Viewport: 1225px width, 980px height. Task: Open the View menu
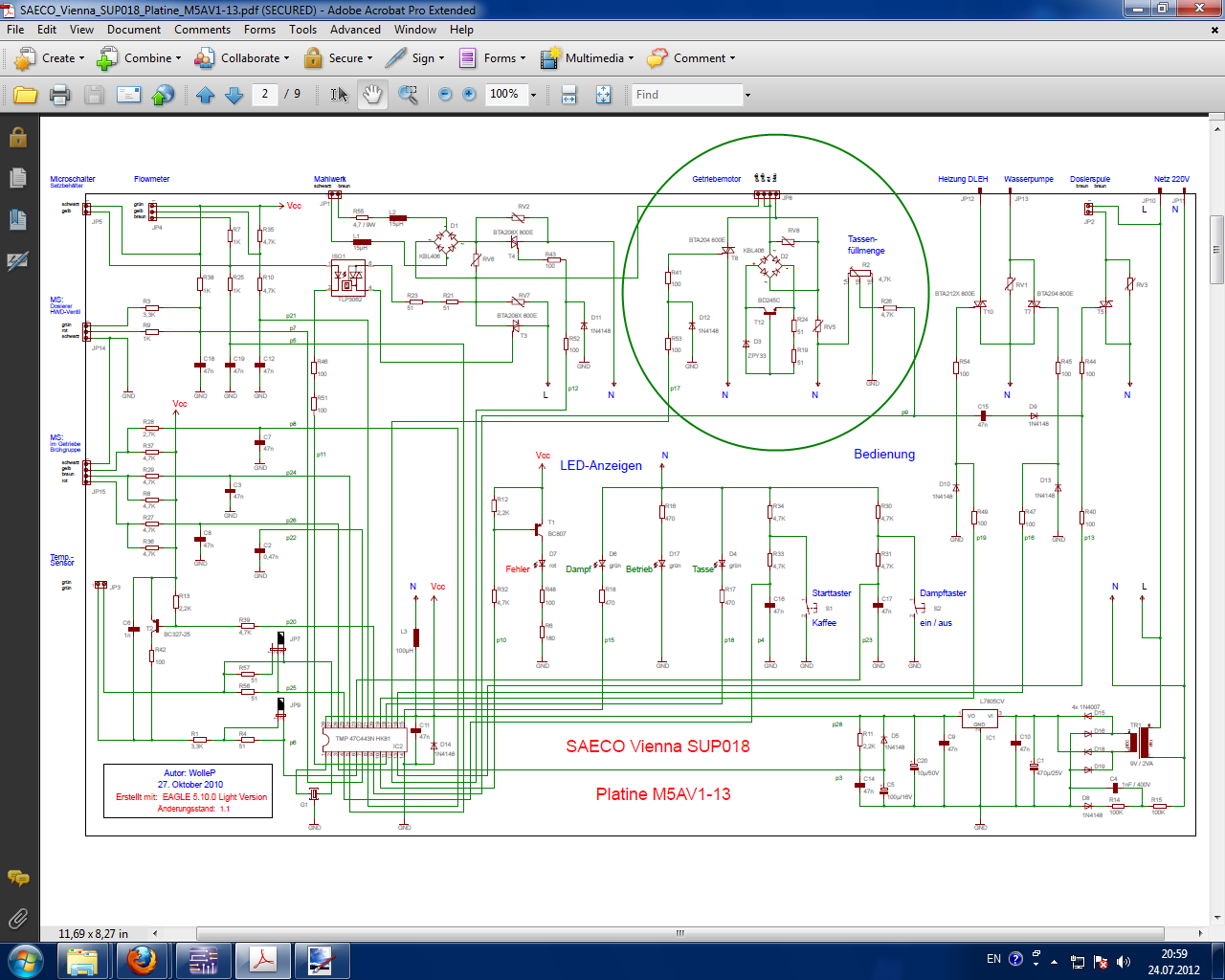[82, 30]
